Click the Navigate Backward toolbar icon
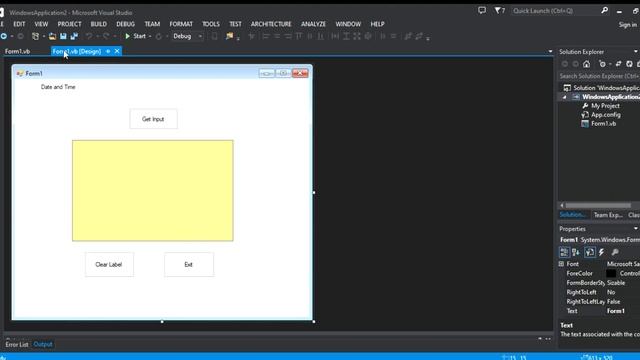Viewport: 640px width, 360px height. pos(4,36)
